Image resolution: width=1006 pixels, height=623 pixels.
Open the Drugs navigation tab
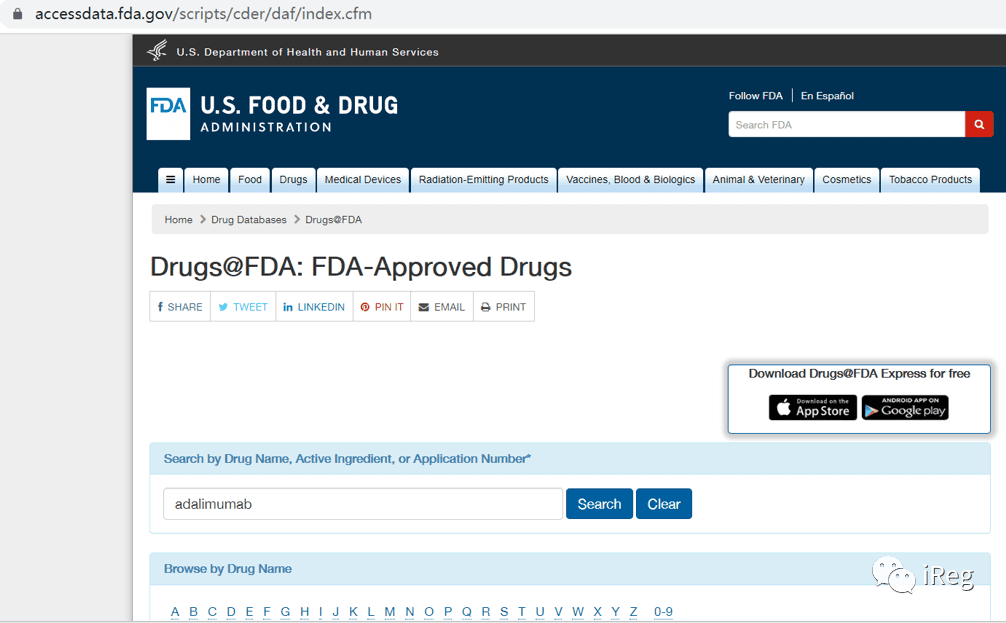point(293,180)
